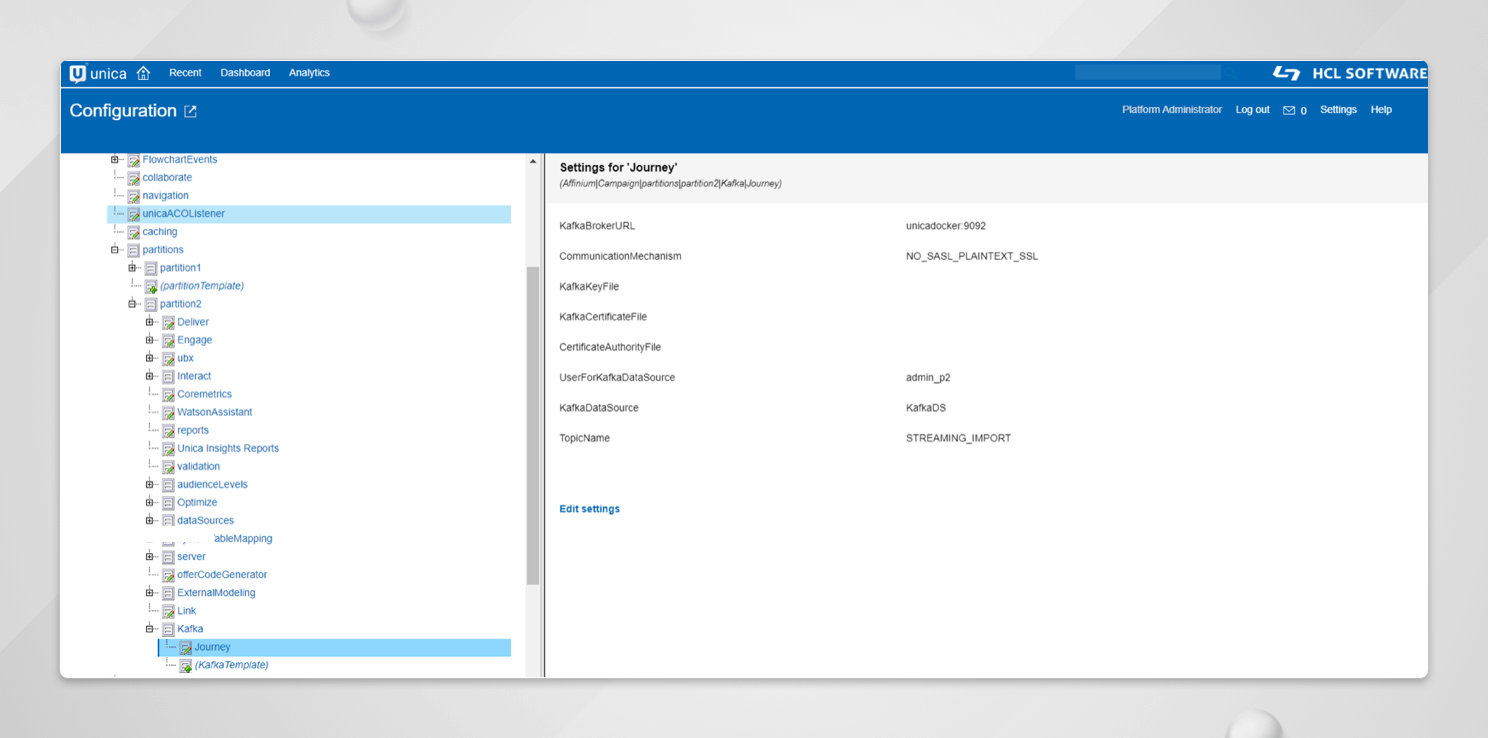The height and width of the screenshot is (738, 1488).
Task: Expand the partition1 tree node
Action: coord(132,268)
